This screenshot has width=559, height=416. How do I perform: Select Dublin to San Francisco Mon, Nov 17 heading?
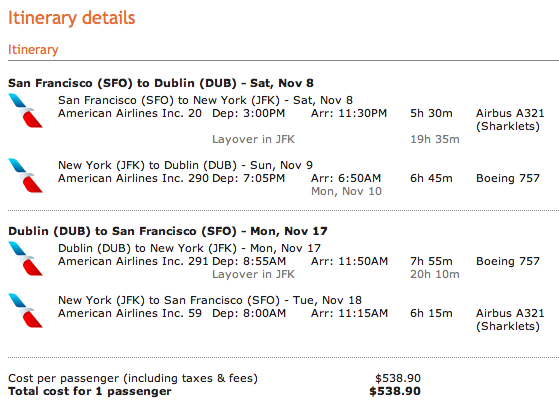(x=168, y=231)
